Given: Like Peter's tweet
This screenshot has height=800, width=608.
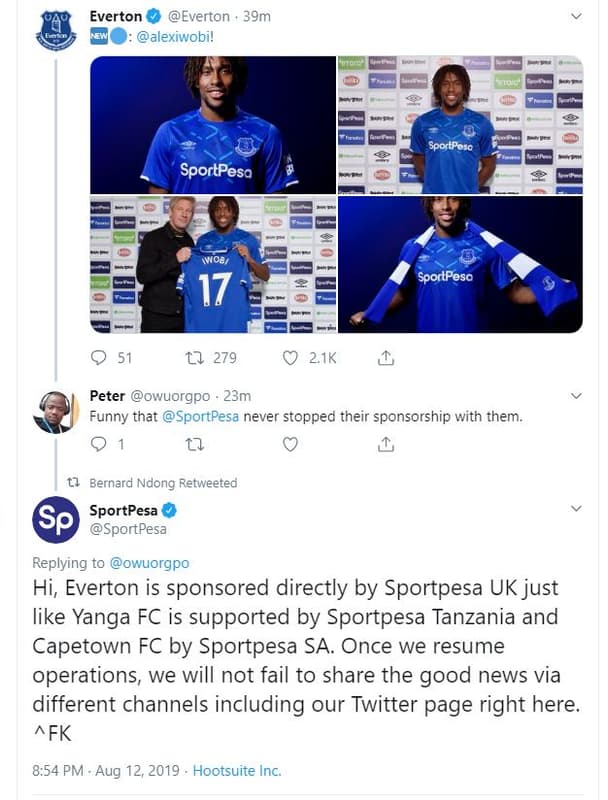Looking at the screenshot, I should pyautogui.click(x=290, y=445).
